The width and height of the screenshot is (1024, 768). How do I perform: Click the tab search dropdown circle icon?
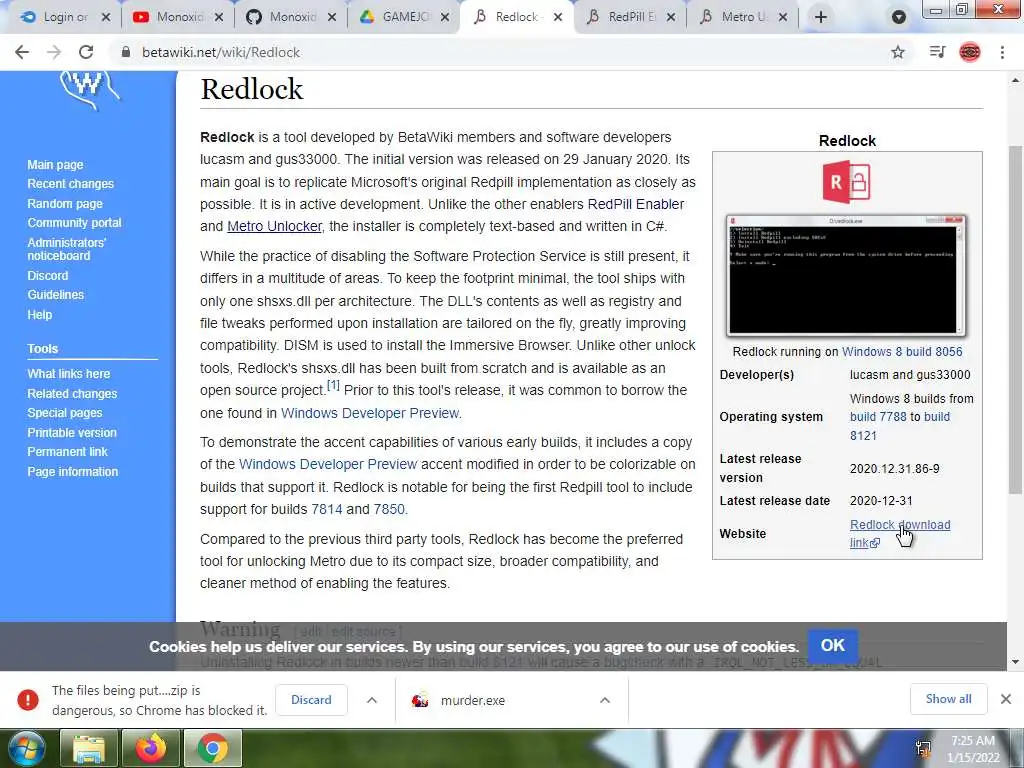tap(899, 17)
